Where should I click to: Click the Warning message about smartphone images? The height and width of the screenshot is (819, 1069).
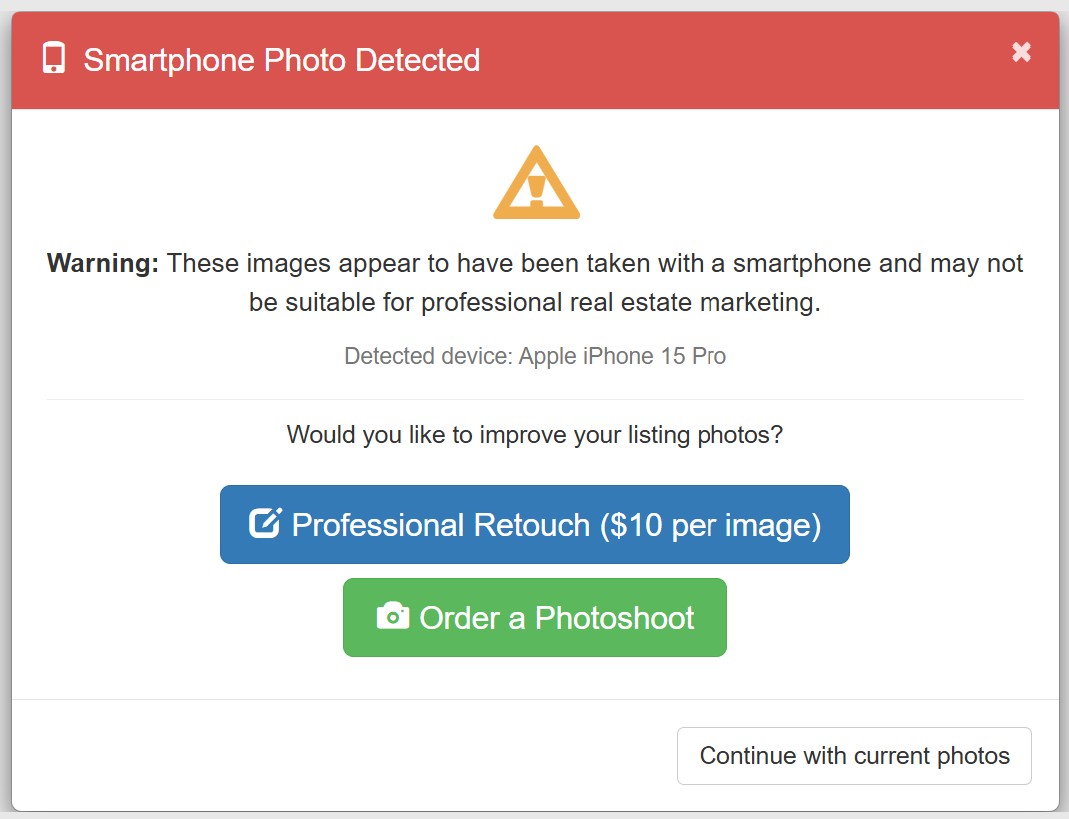(x=534, y=282)
